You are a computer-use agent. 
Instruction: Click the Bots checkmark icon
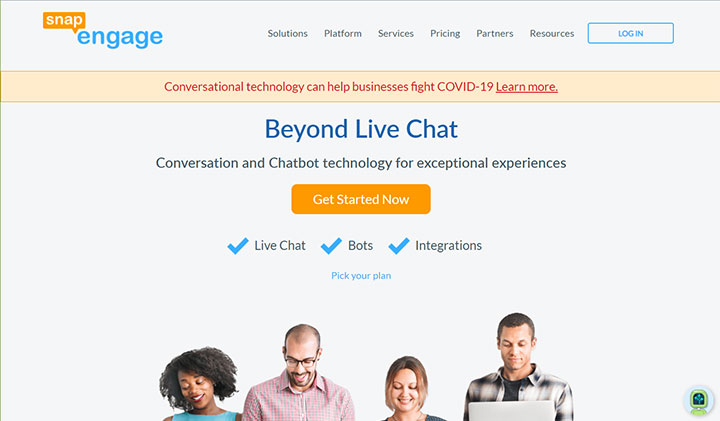(331, 246)
